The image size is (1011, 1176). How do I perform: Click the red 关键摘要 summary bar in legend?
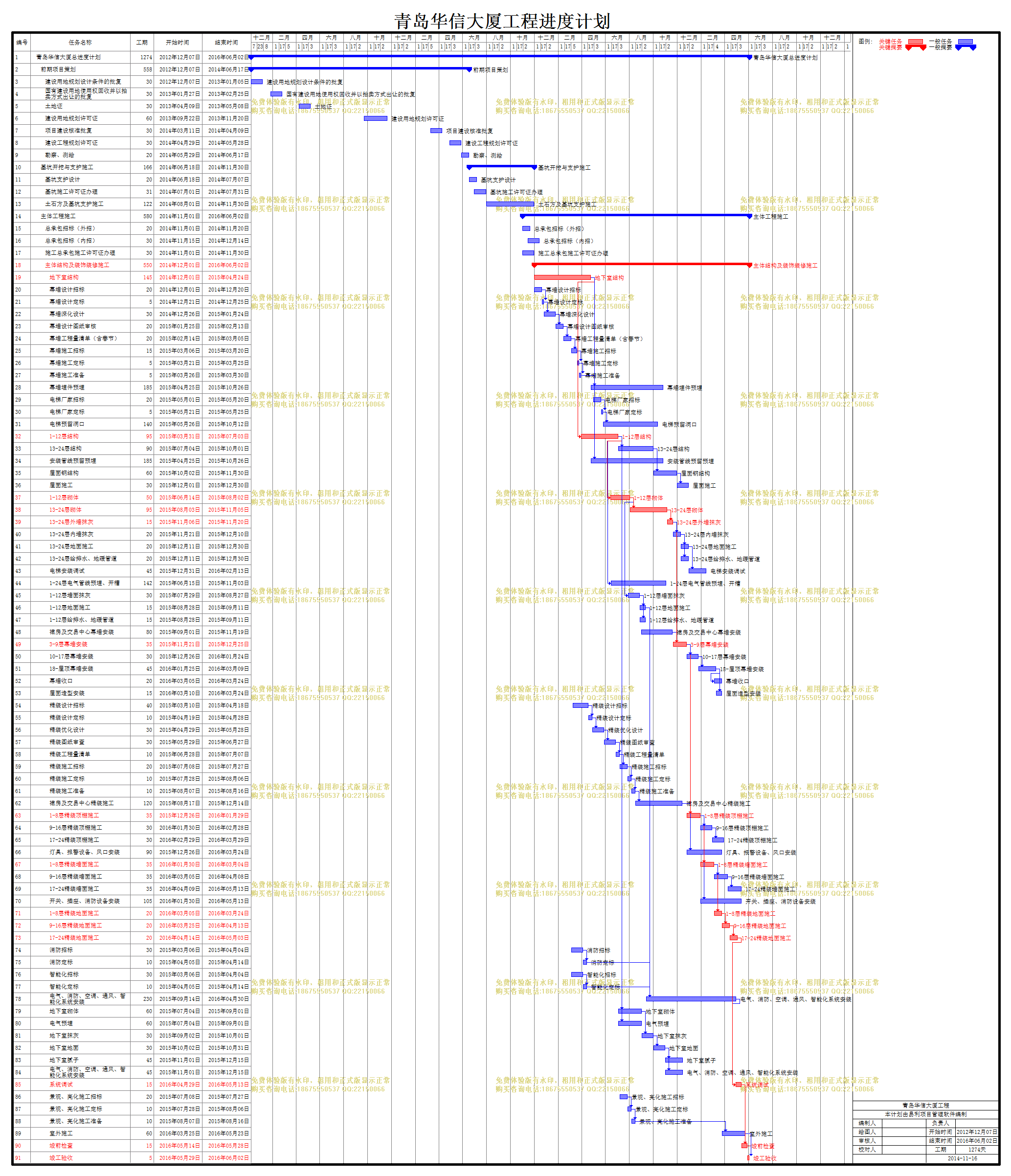[916, 47]
